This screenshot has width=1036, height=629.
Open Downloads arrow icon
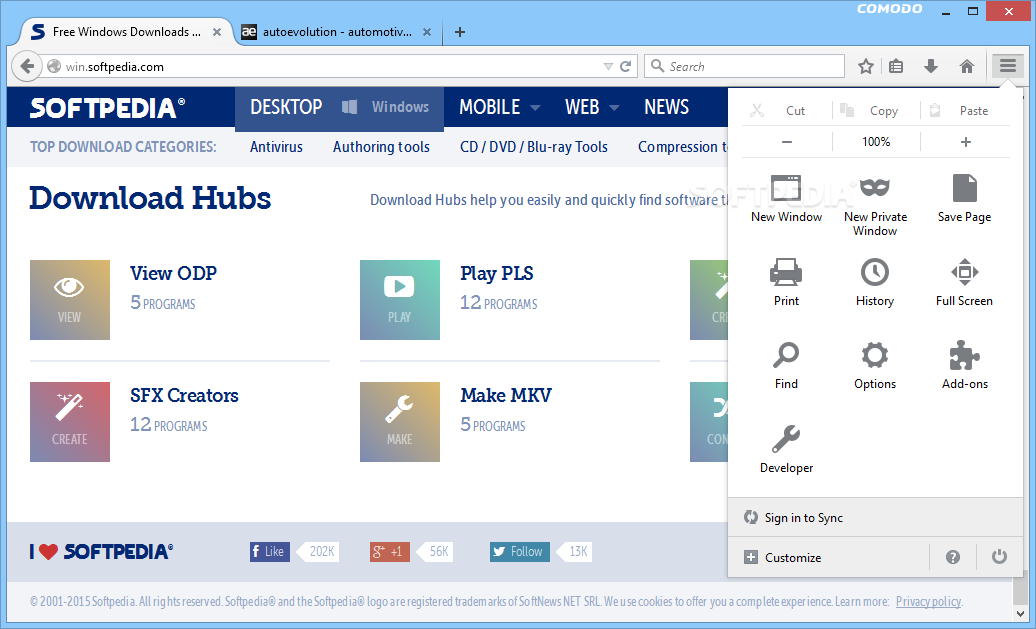pyautogui.click(x=931, y=66)
